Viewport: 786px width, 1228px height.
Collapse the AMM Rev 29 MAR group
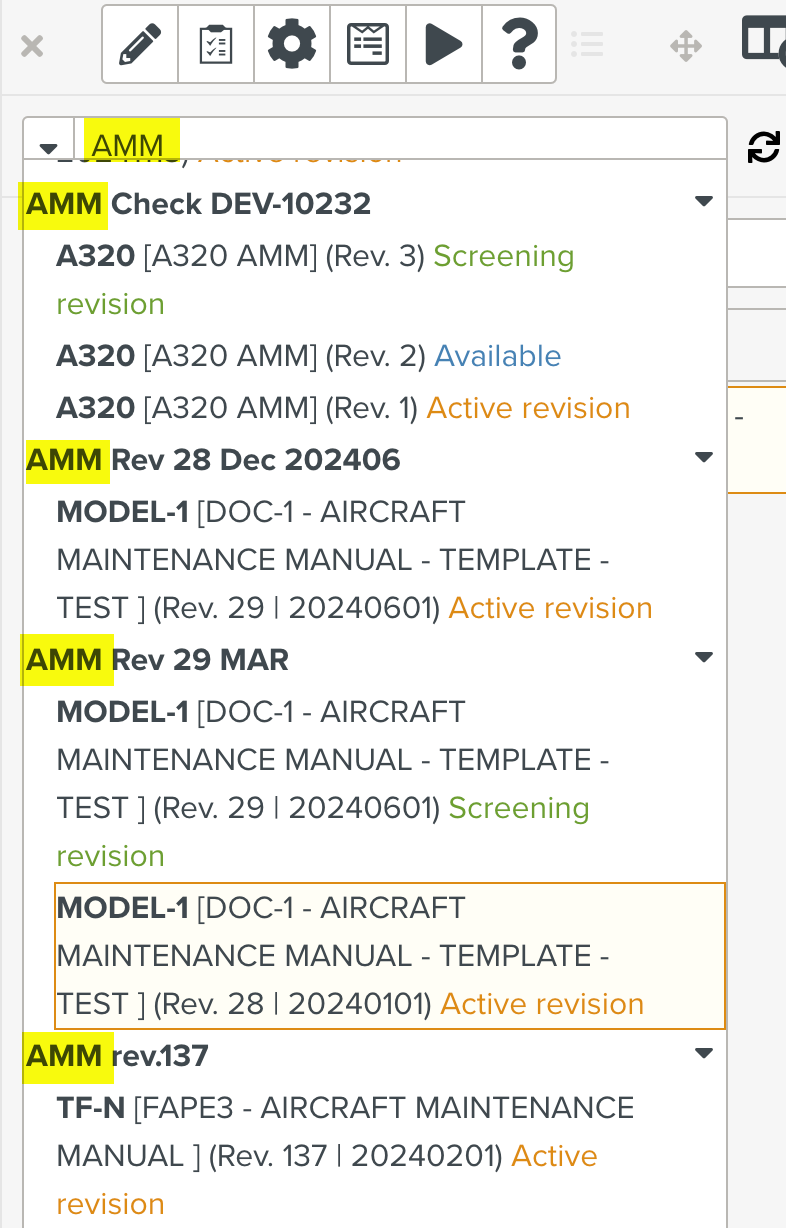pyautogui.click(x=704, y=657)
